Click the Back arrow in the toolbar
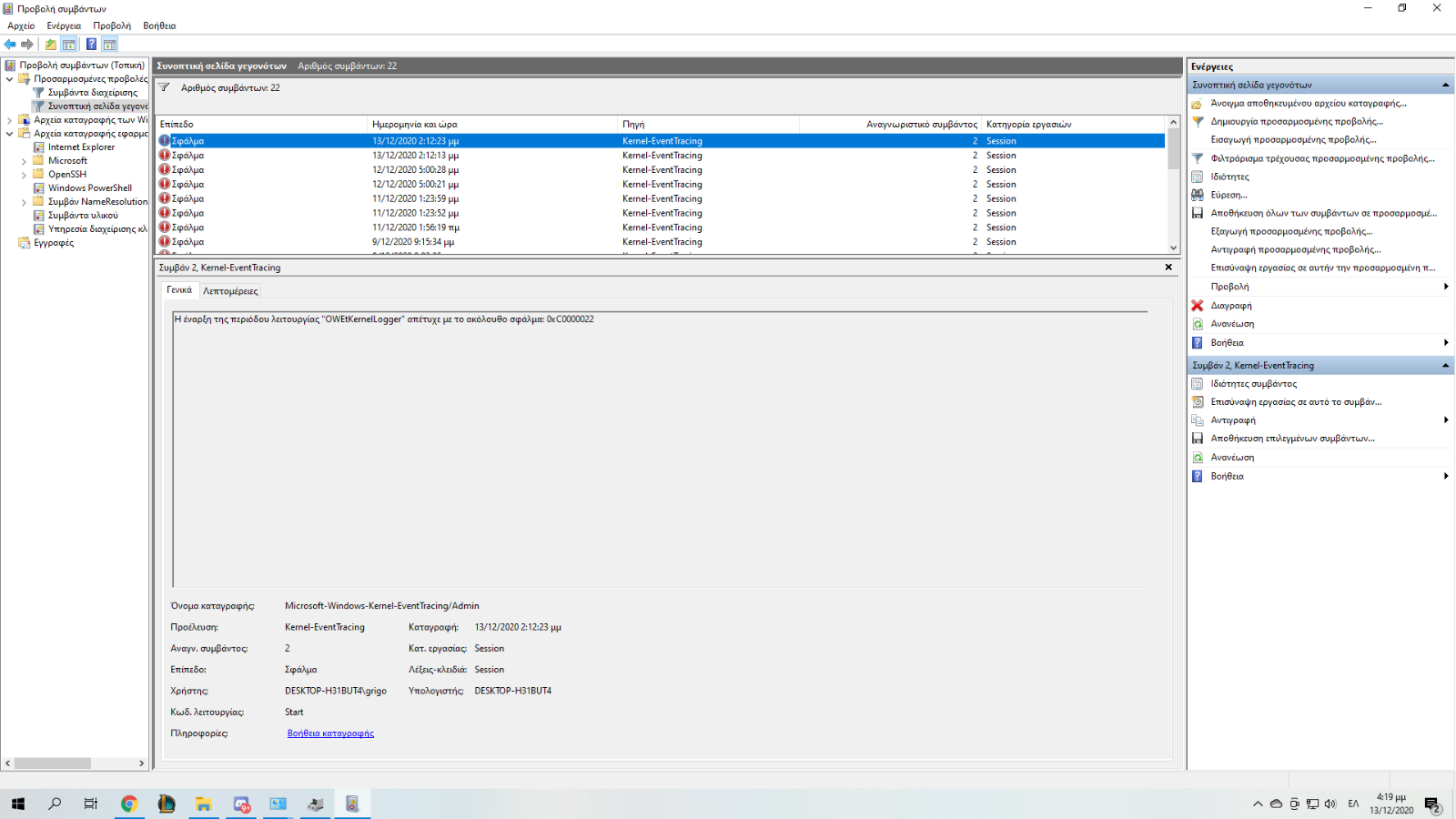1456x819 pixels. [x=10, y=45]
